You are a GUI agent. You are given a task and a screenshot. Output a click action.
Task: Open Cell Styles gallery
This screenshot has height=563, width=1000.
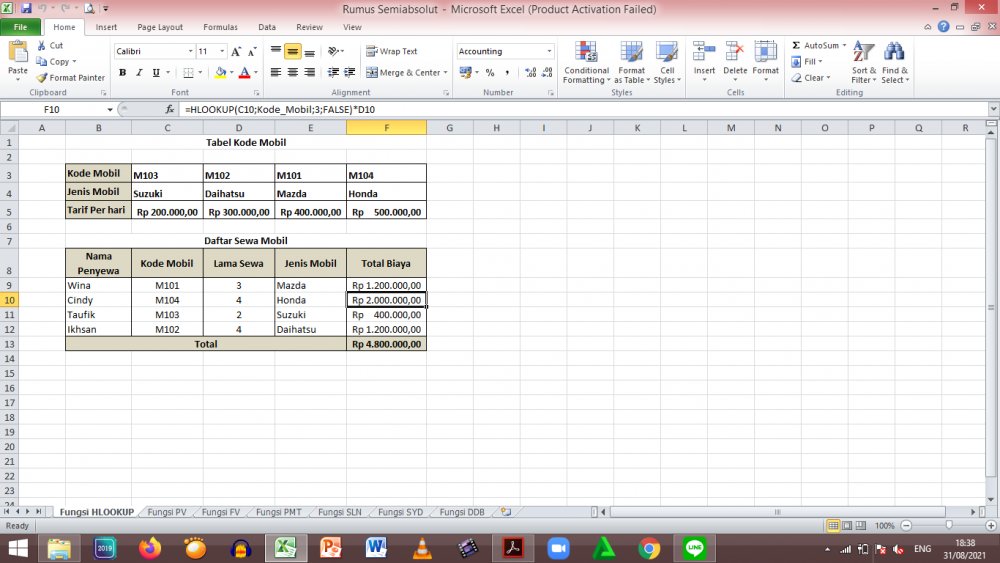pos(667,62)
